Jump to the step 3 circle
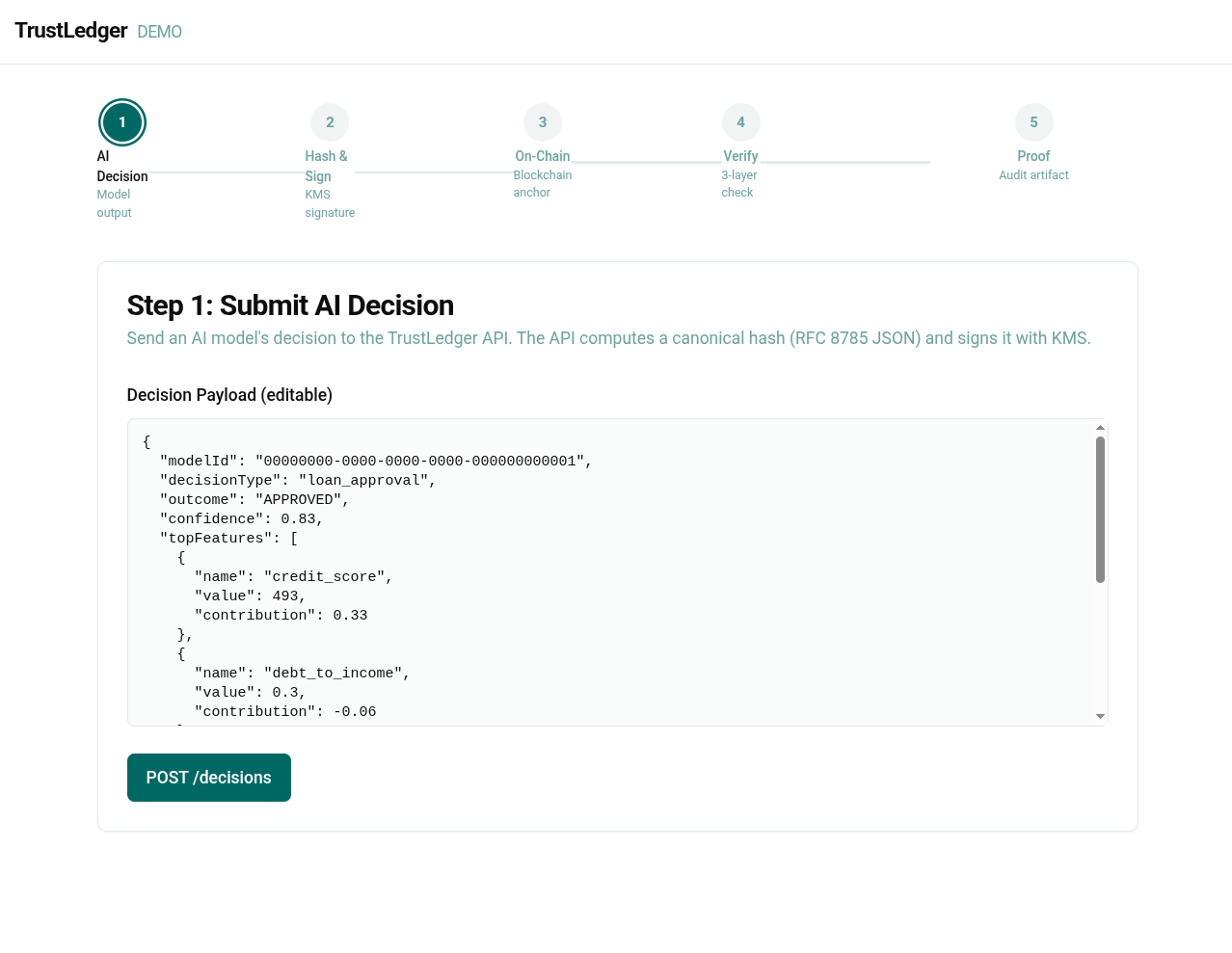Image resolution: width=1232 pixels, height=953 pixels. [543, 122]
